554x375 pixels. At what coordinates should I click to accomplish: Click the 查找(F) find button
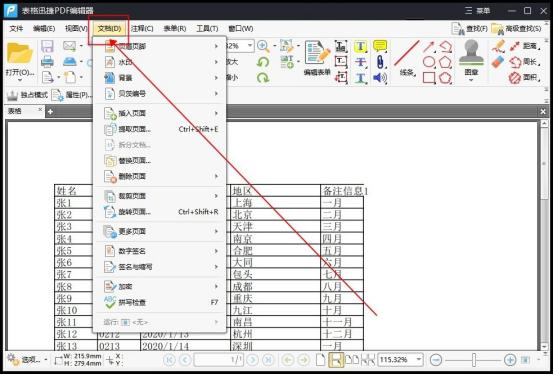(470, 29)
